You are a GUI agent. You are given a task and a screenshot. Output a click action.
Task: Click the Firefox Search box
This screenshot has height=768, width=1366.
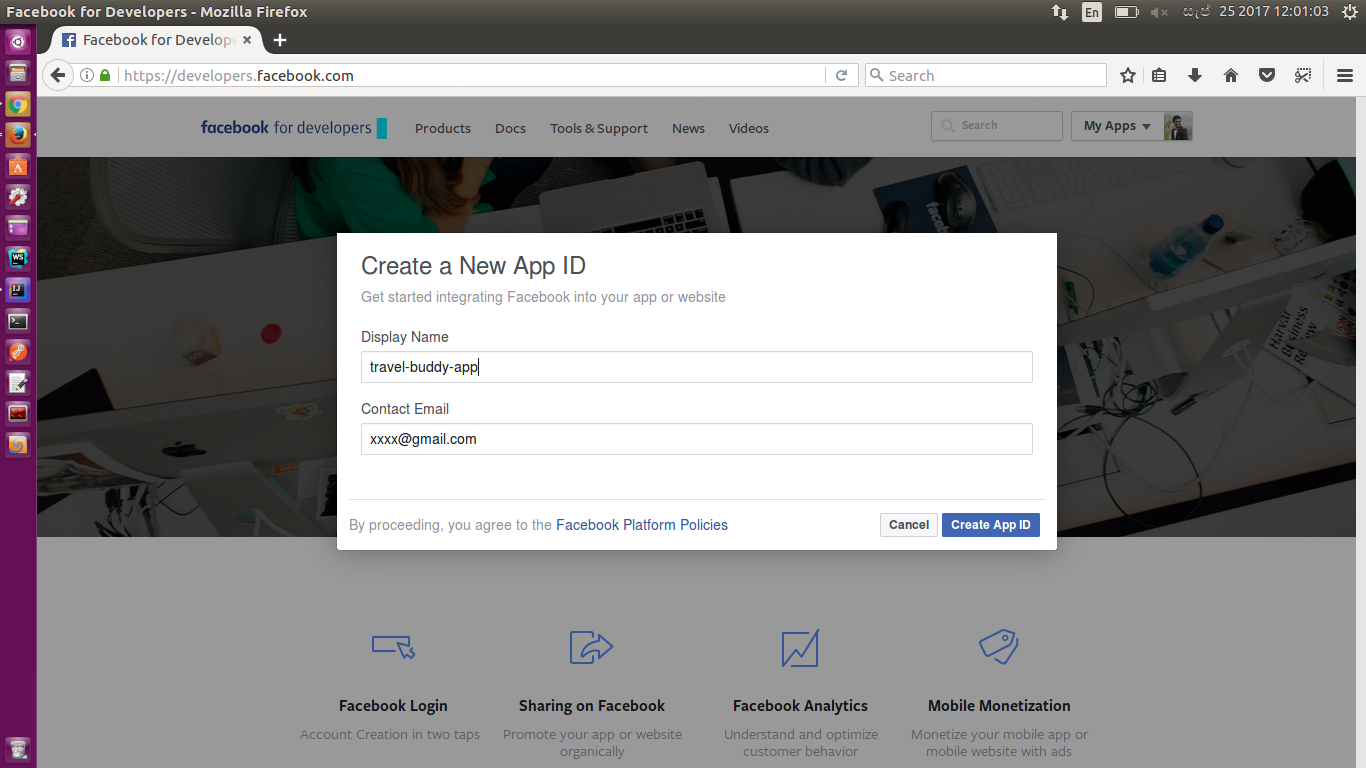point(986,75)
